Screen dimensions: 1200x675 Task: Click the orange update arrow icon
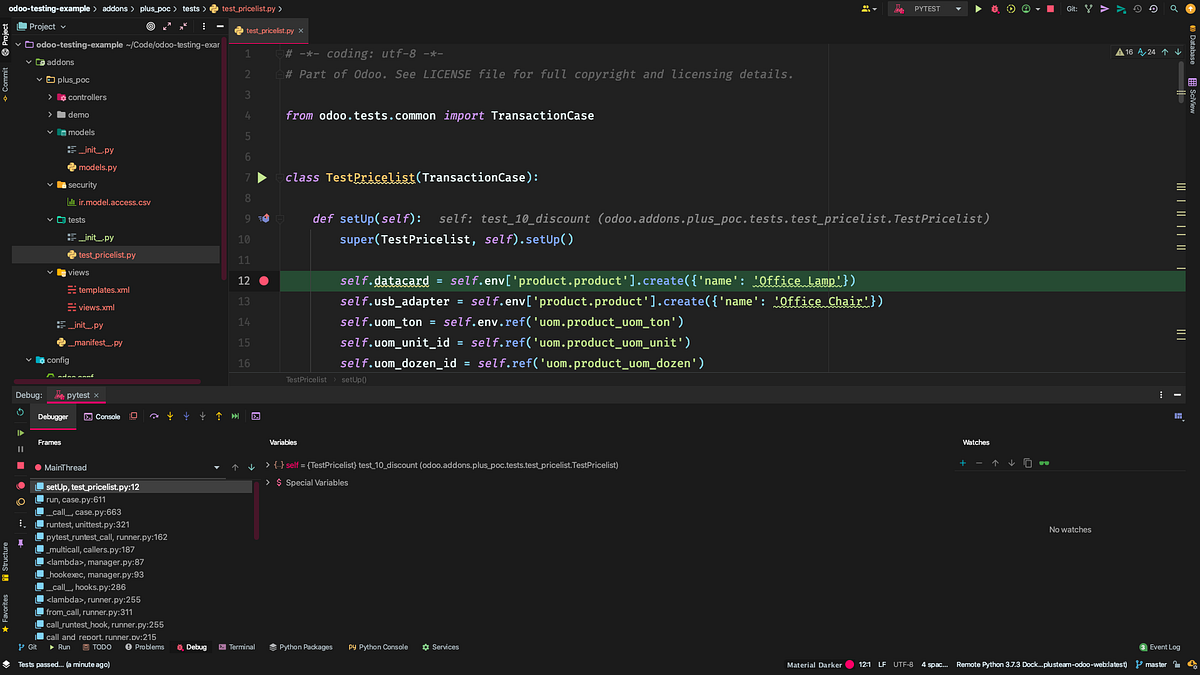tap(1190, 9)
